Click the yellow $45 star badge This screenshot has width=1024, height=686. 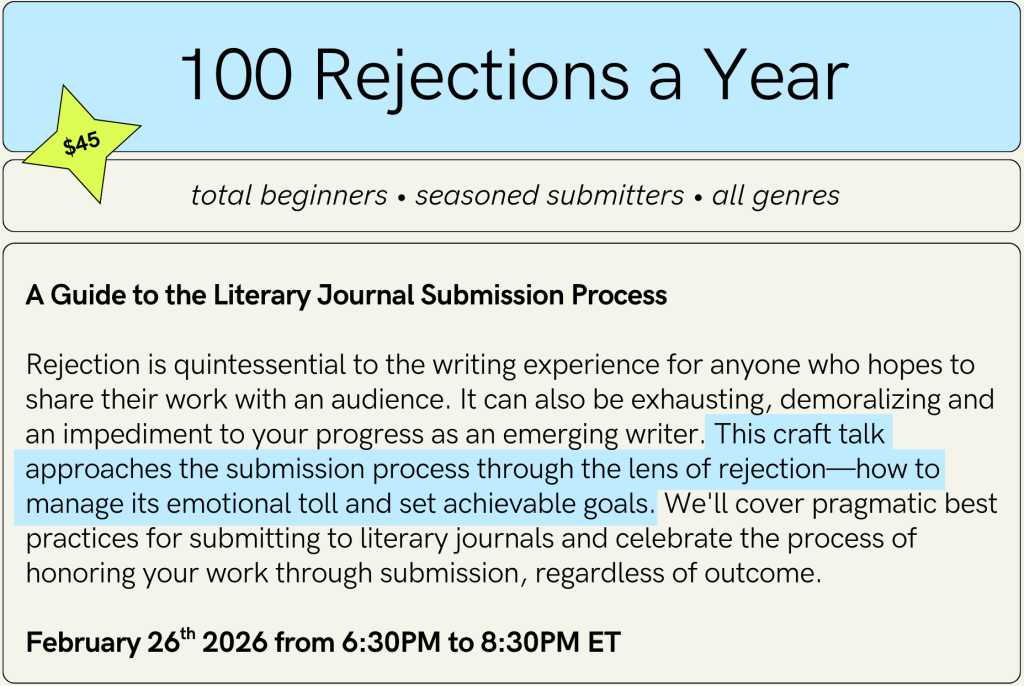[x=82, y=143]
